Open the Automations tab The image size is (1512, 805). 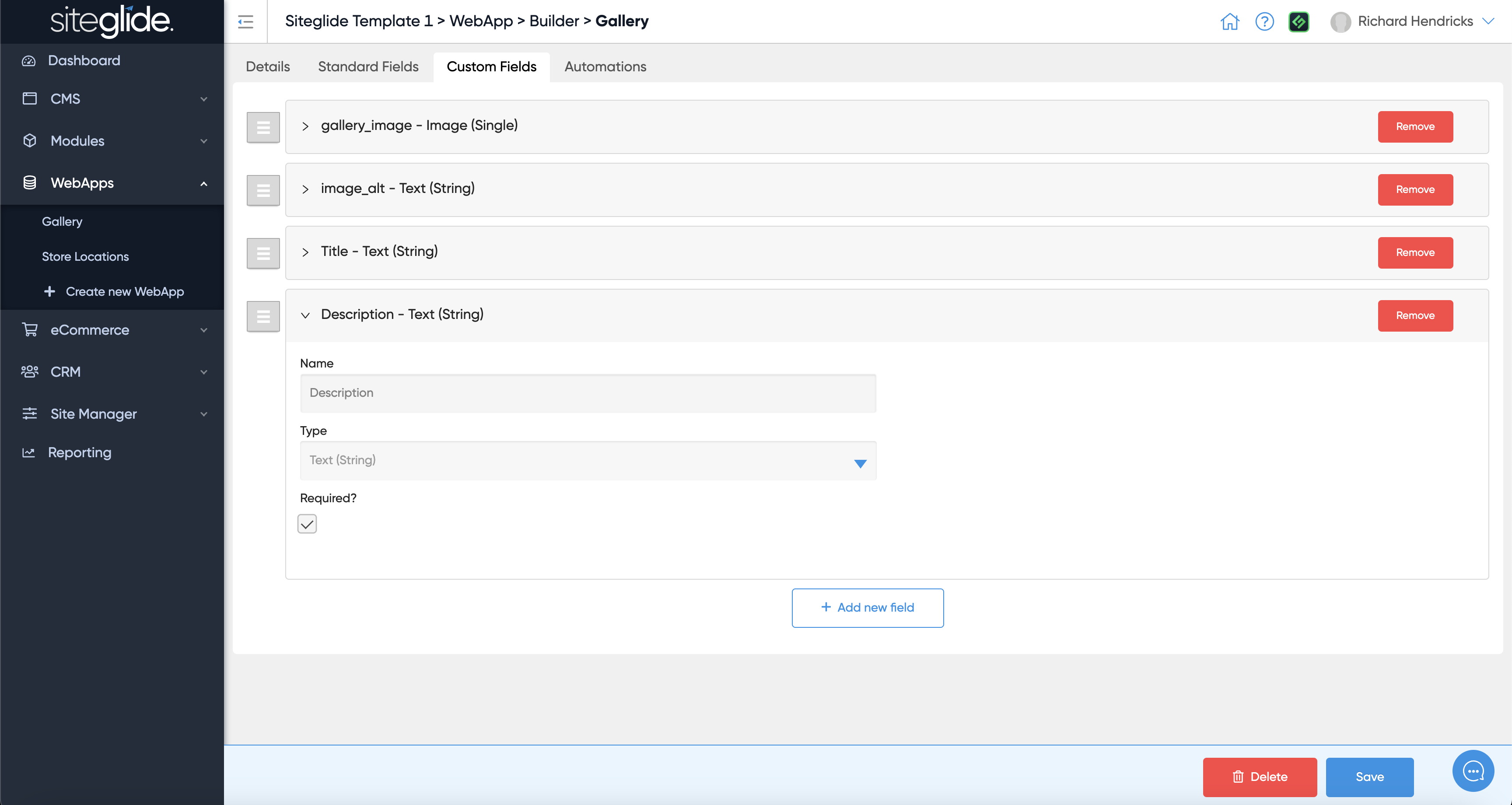605,67
